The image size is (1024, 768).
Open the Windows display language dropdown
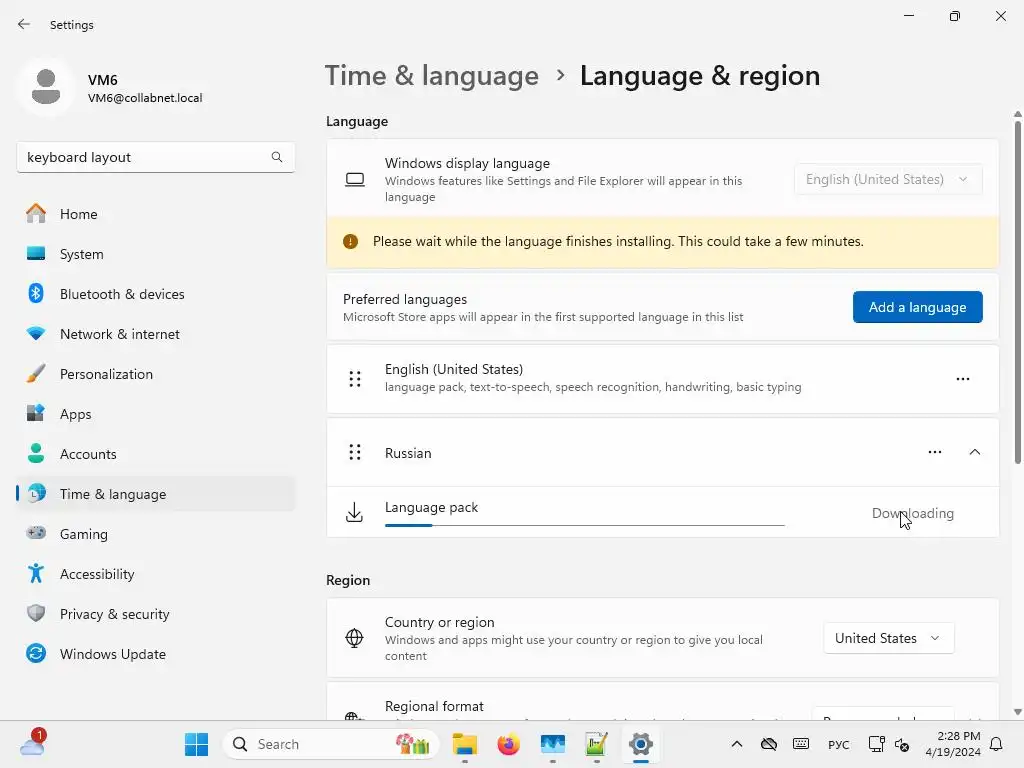[x=888, y=179]
